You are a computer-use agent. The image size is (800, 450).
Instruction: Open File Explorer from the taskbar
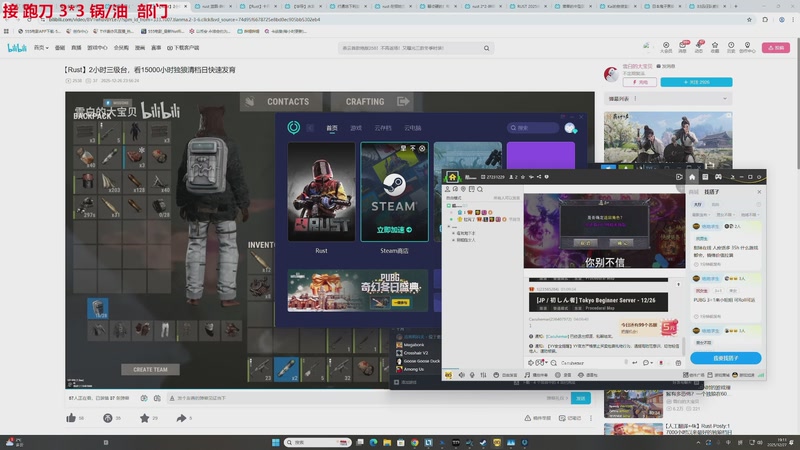tap(387, 442)
